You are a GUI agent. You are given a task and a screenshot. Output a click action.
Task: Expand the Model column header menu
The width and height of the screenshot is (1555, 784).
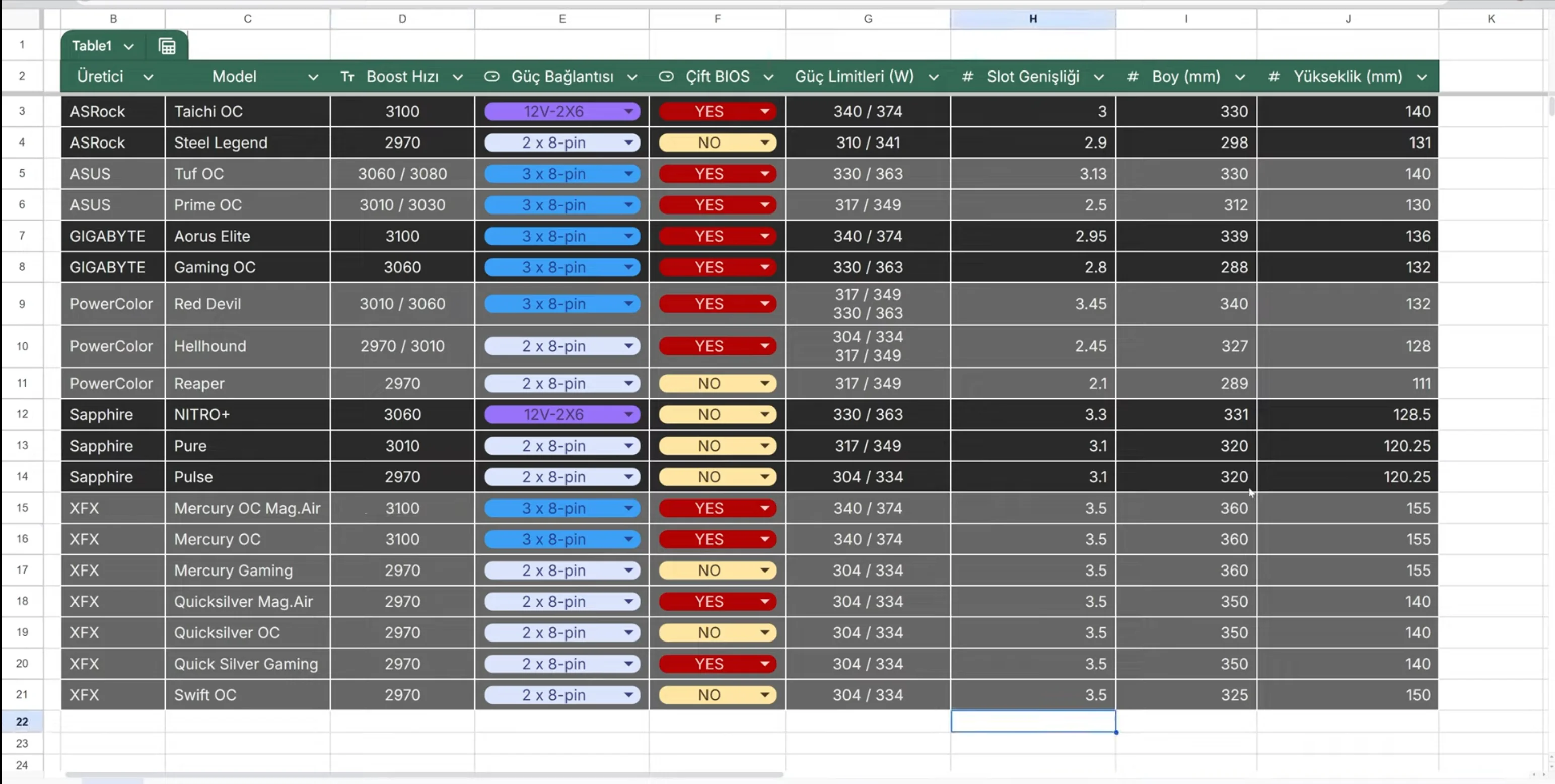[313, 77]
